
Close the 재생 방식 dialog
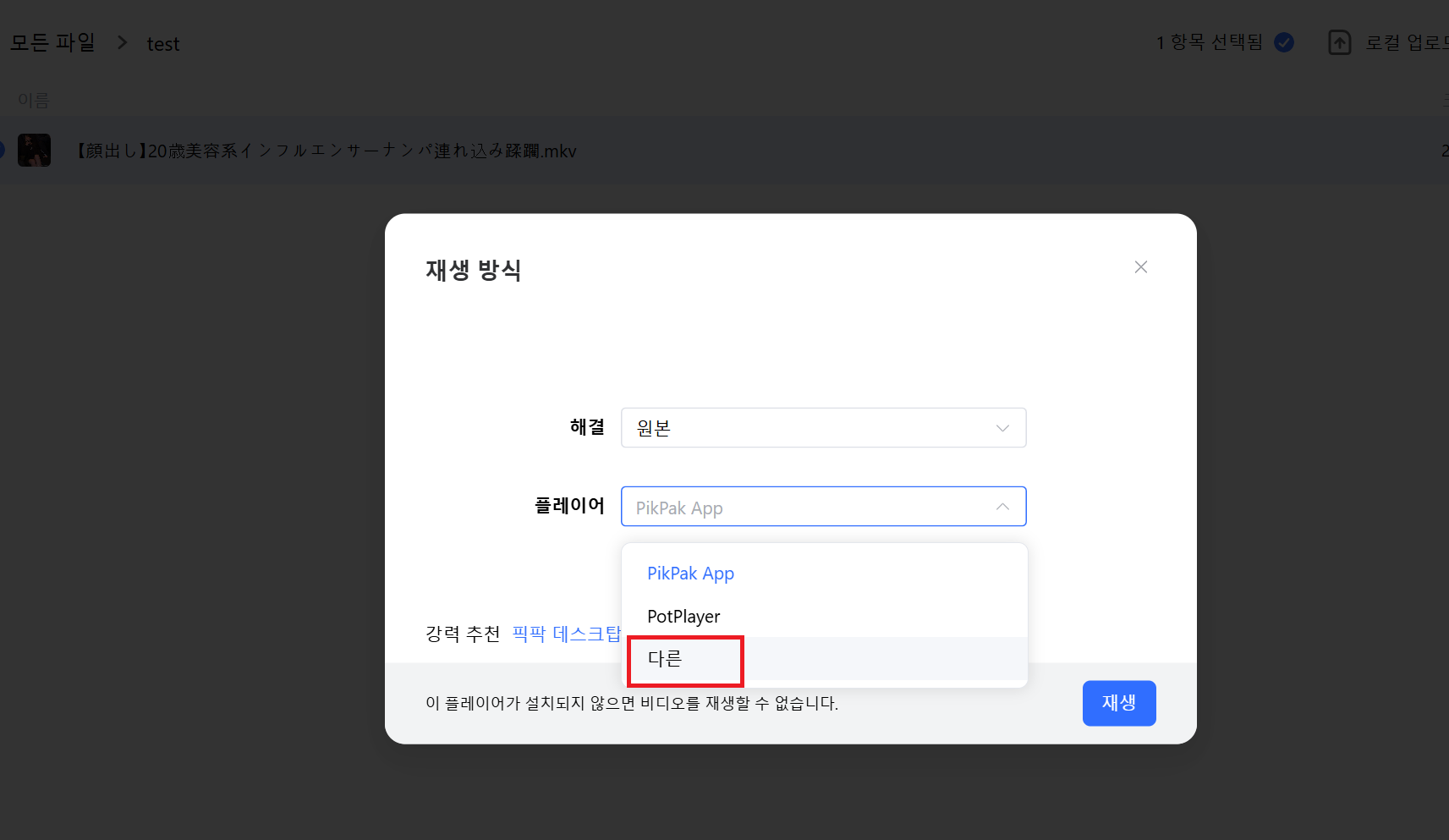[1140, 267]
